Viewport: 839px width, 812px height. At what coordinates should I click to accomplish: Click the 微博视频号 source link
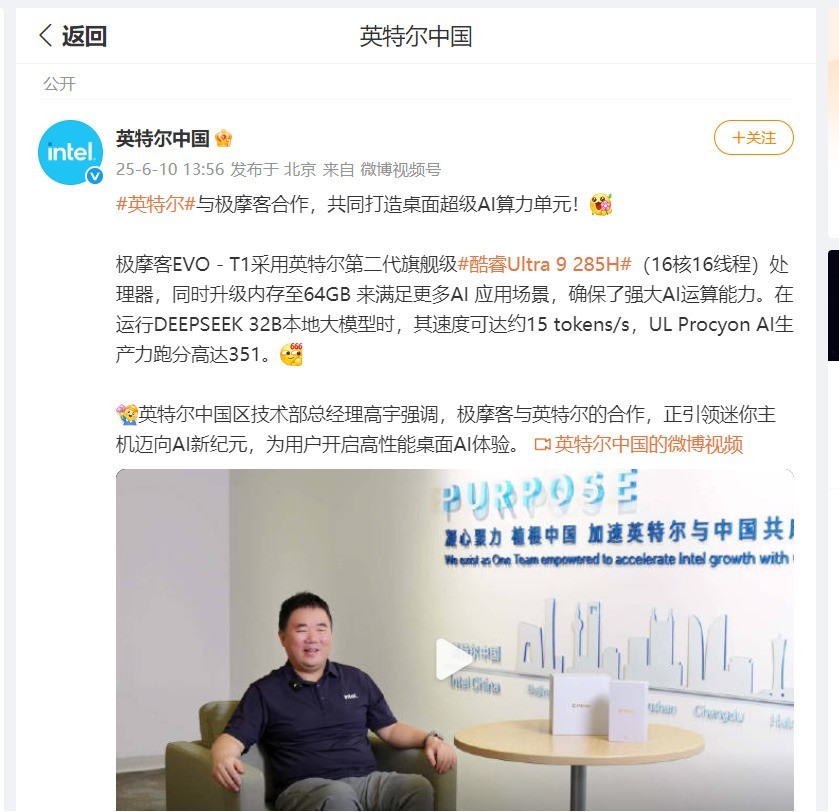click(x=400, y=170)
